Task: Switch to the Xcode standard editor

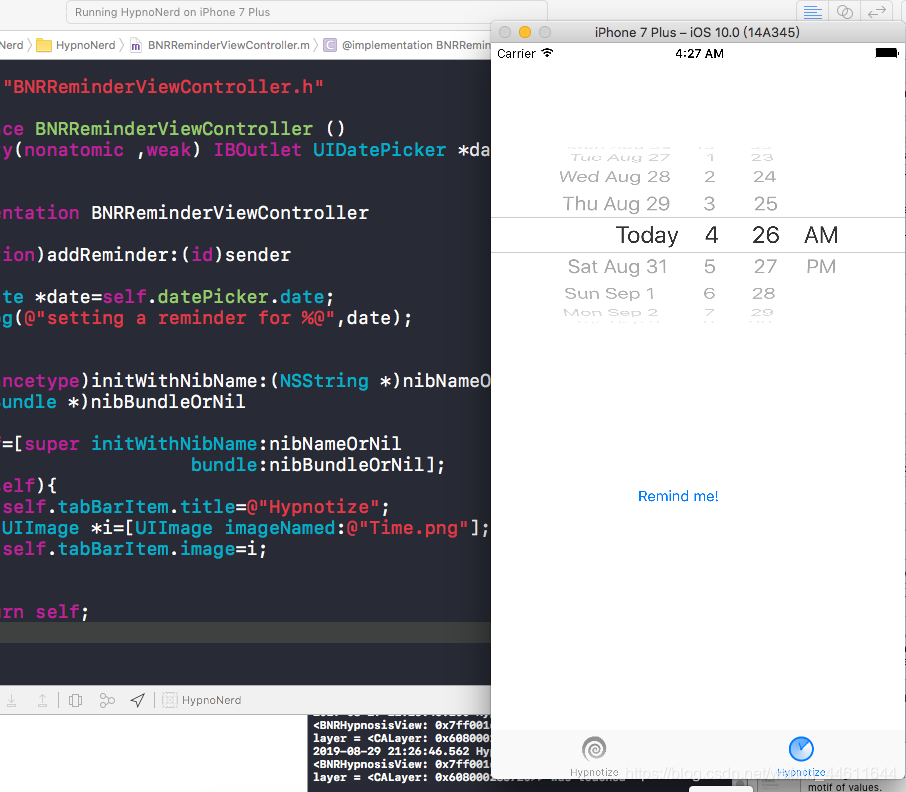Action: pyautogui.click(x=812, y=12)
